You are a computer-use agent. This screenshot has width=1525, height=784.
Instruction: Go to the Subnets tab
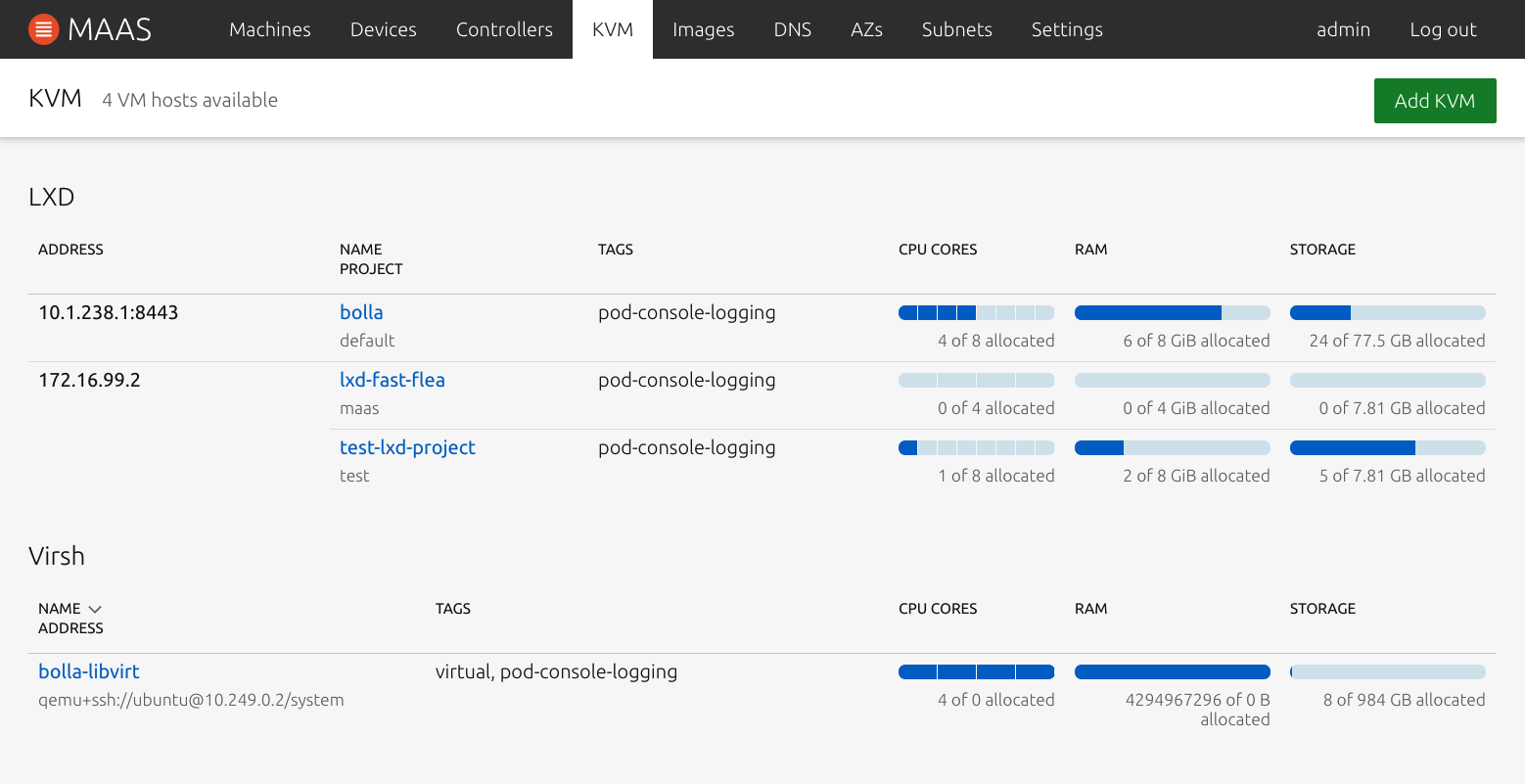pos(956,29)
